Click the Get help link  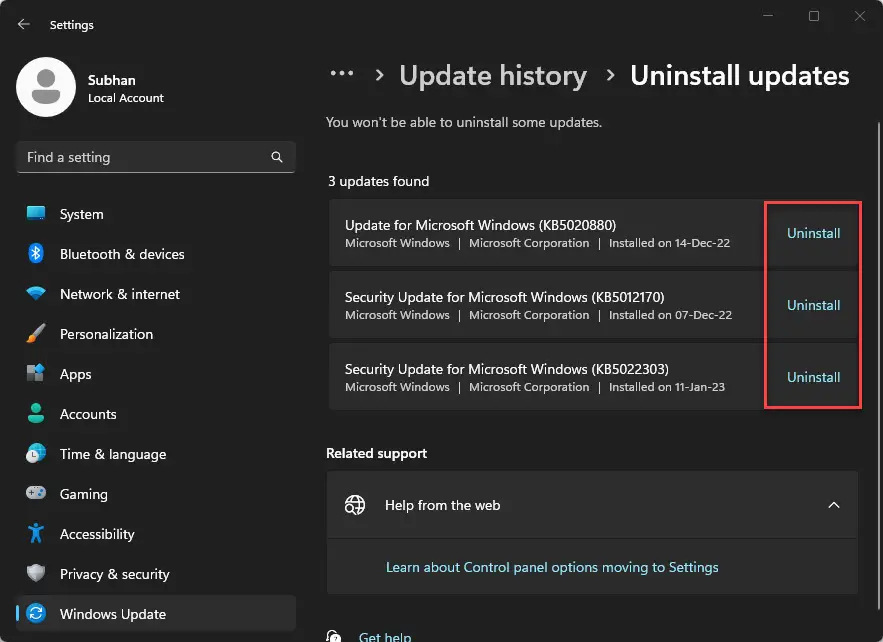point(385,636)
